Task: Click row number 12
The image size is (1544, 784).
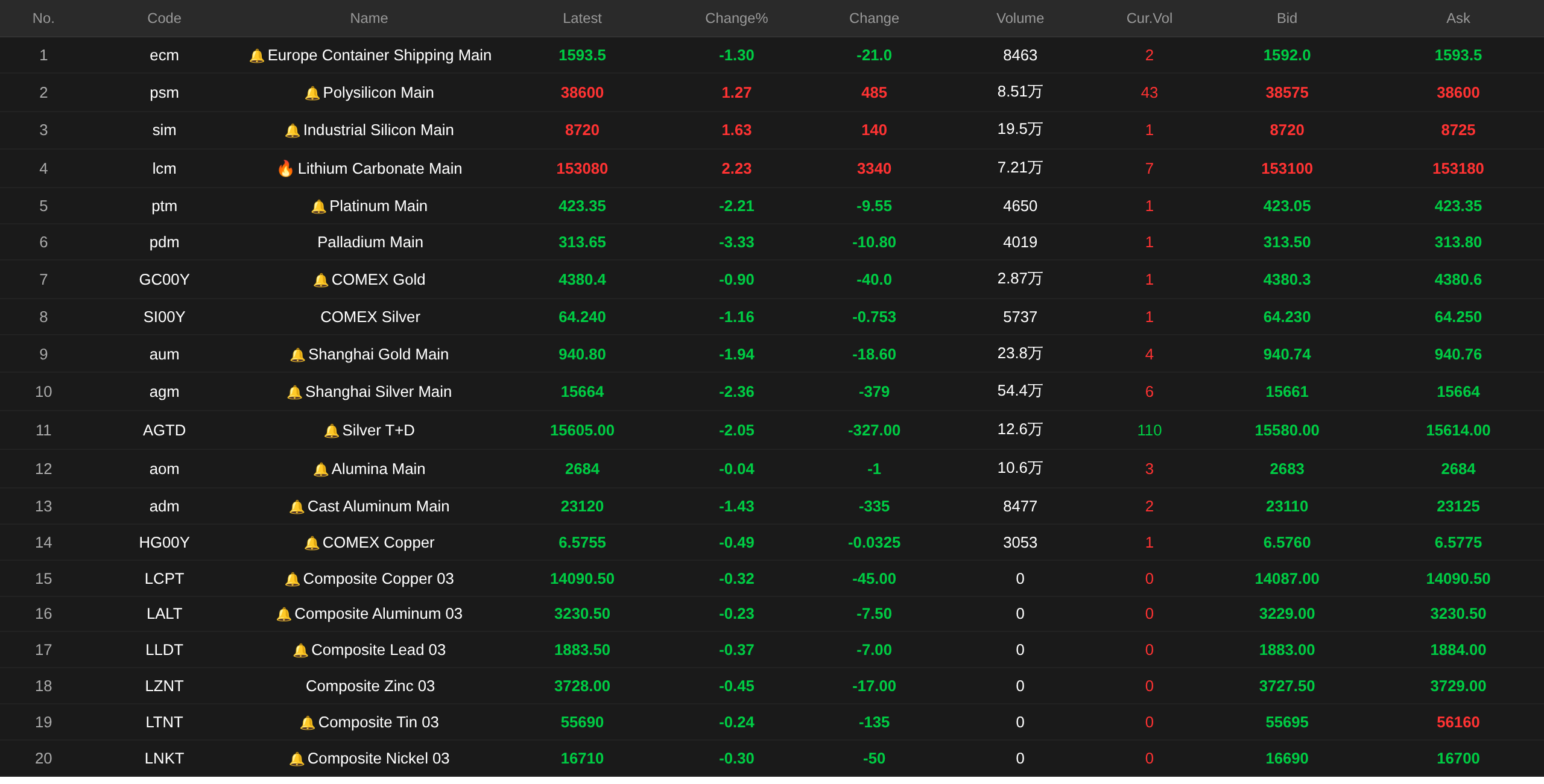Action: click(x=43, y=469)
